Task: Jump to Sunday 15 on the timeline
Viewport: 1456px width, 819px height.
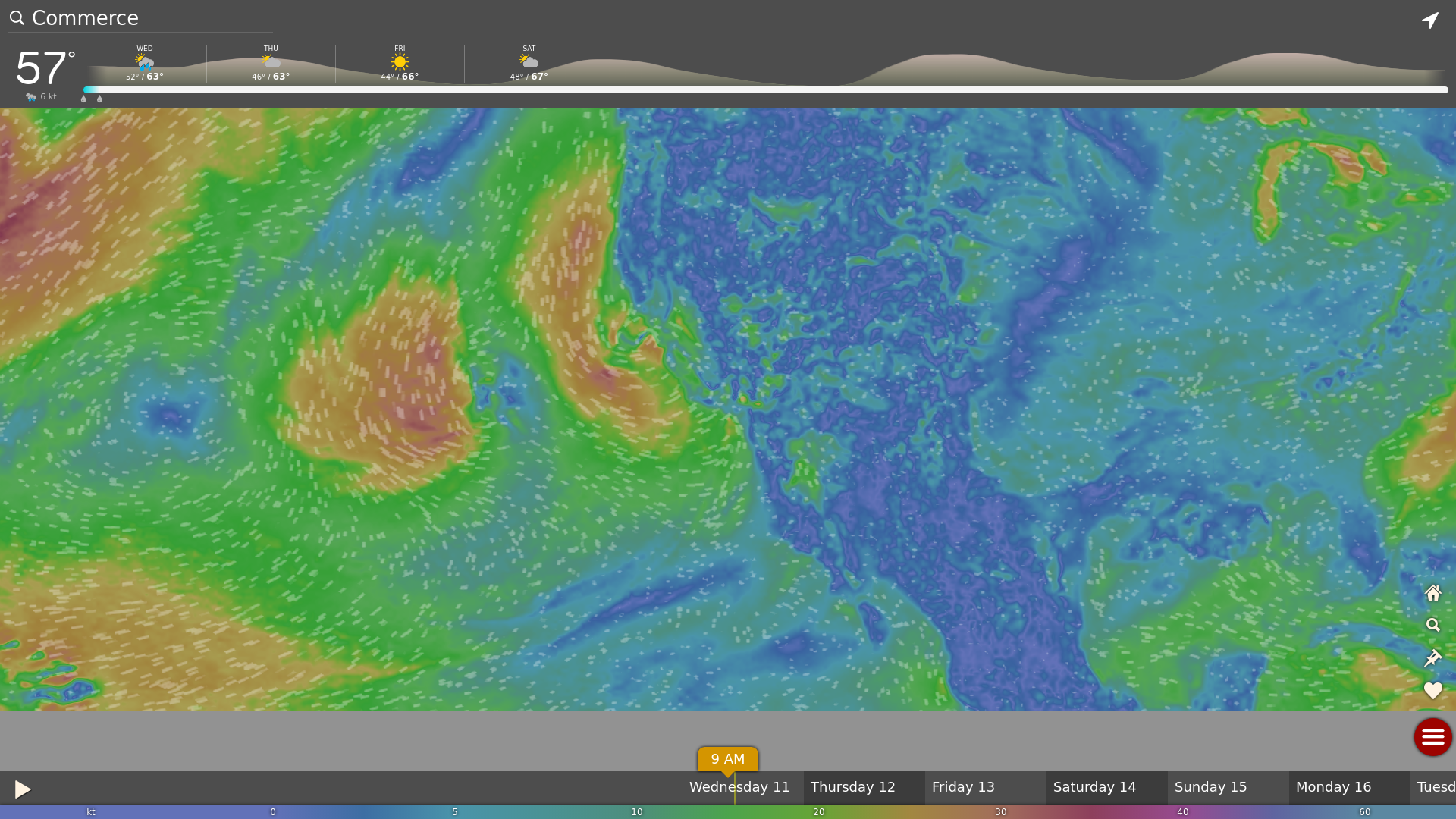Action: 1210,787
